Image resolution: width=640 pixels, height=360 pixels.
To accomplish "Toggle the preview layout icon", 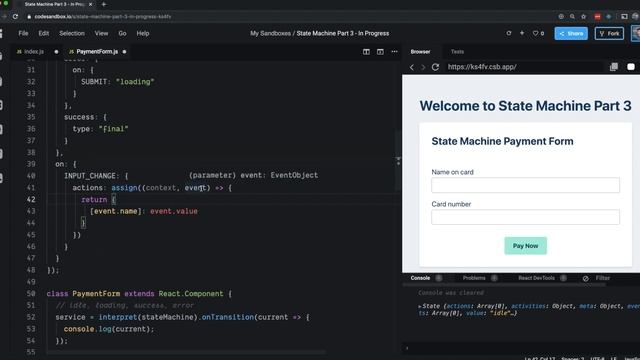I will tap(380, 52).
